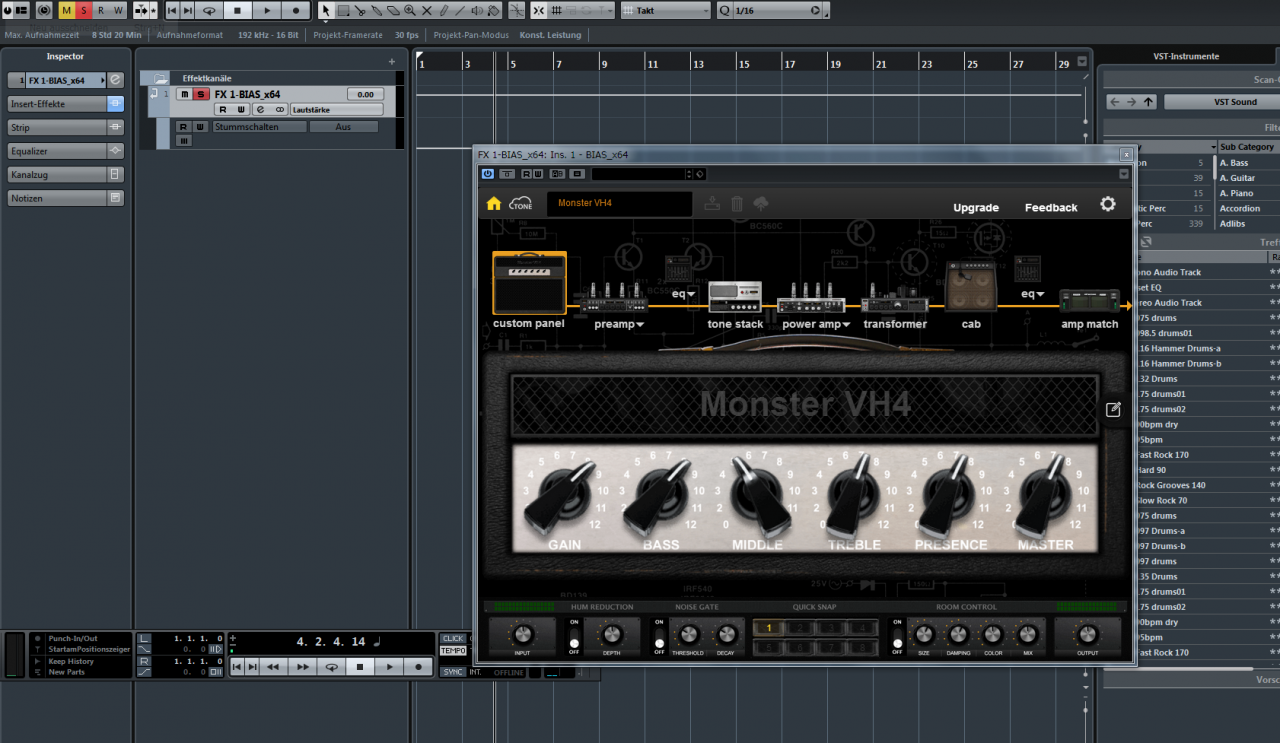The image size is (1280, 743).
Task: Select the Draw pencil tool
Action: pos(445,10)
